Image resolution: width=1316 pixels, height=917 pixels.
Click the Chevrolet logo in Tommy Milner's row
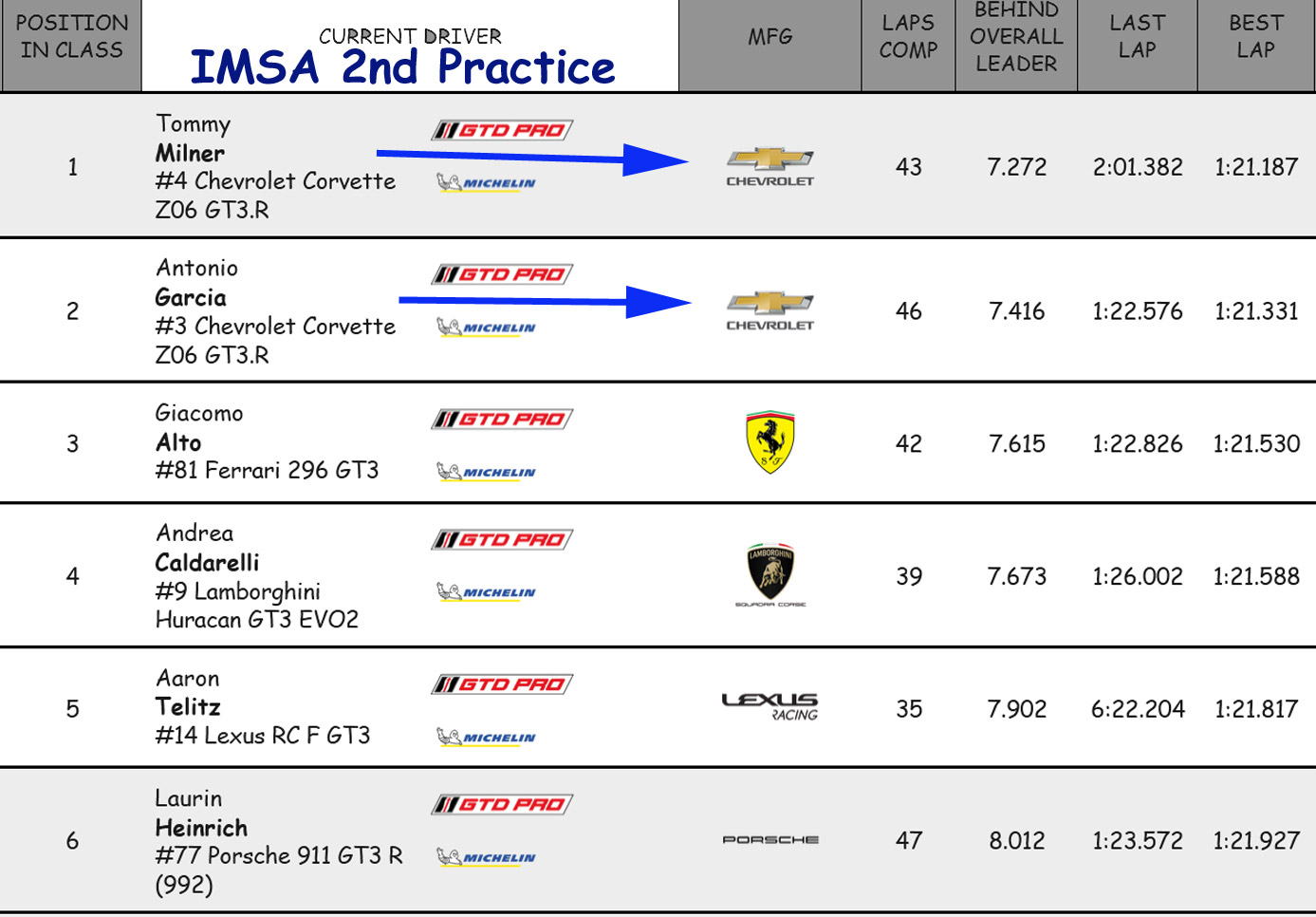769,166
